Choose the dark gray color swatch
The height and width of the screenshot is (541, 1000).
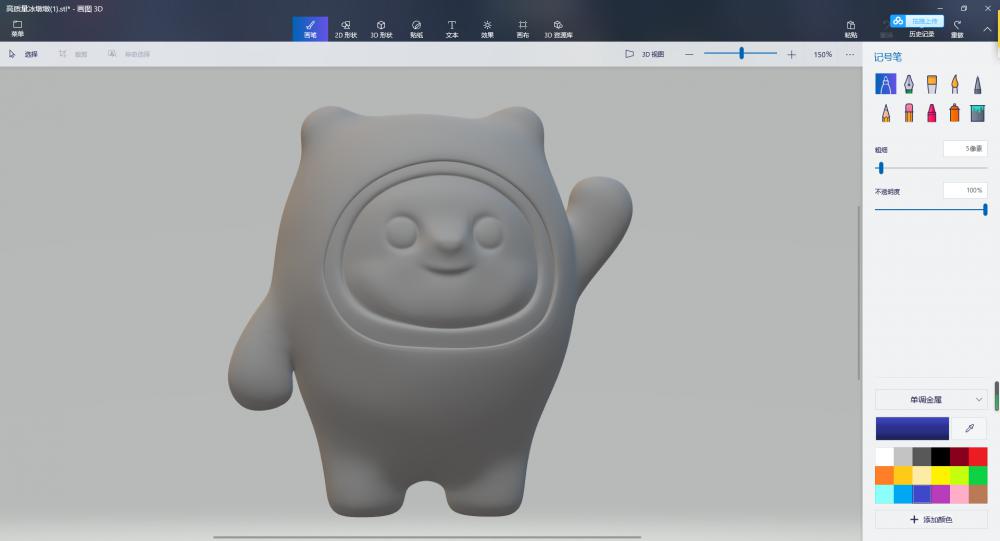pos(922,457)
